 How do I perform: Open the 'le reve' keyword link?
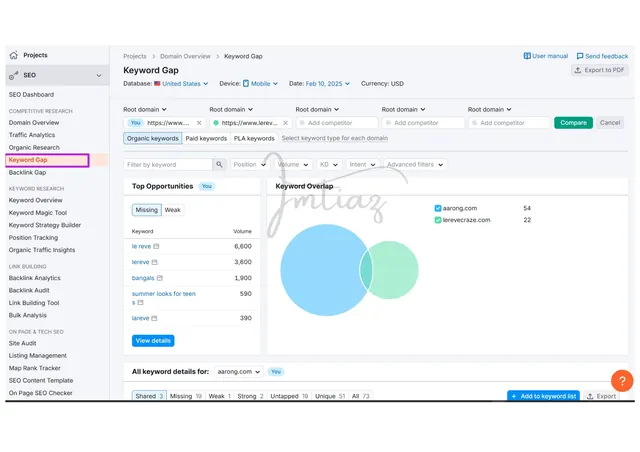coord(141,246)
